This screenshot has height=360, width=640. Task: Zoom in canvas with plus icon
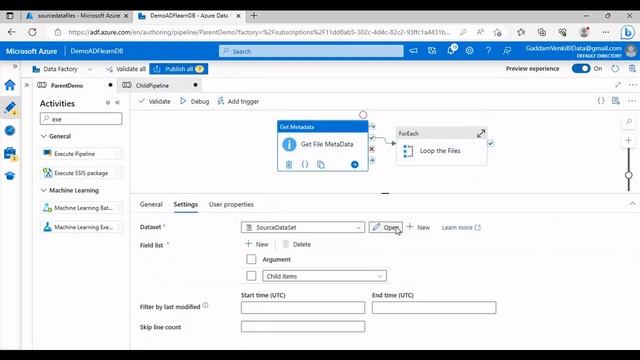(x=629, y=141)
